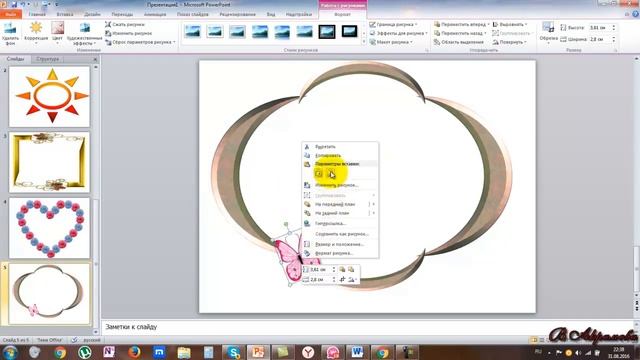Click mini toolbar Rotate icon
This screenshot has width=640, height=360.
tap(352, 280)
